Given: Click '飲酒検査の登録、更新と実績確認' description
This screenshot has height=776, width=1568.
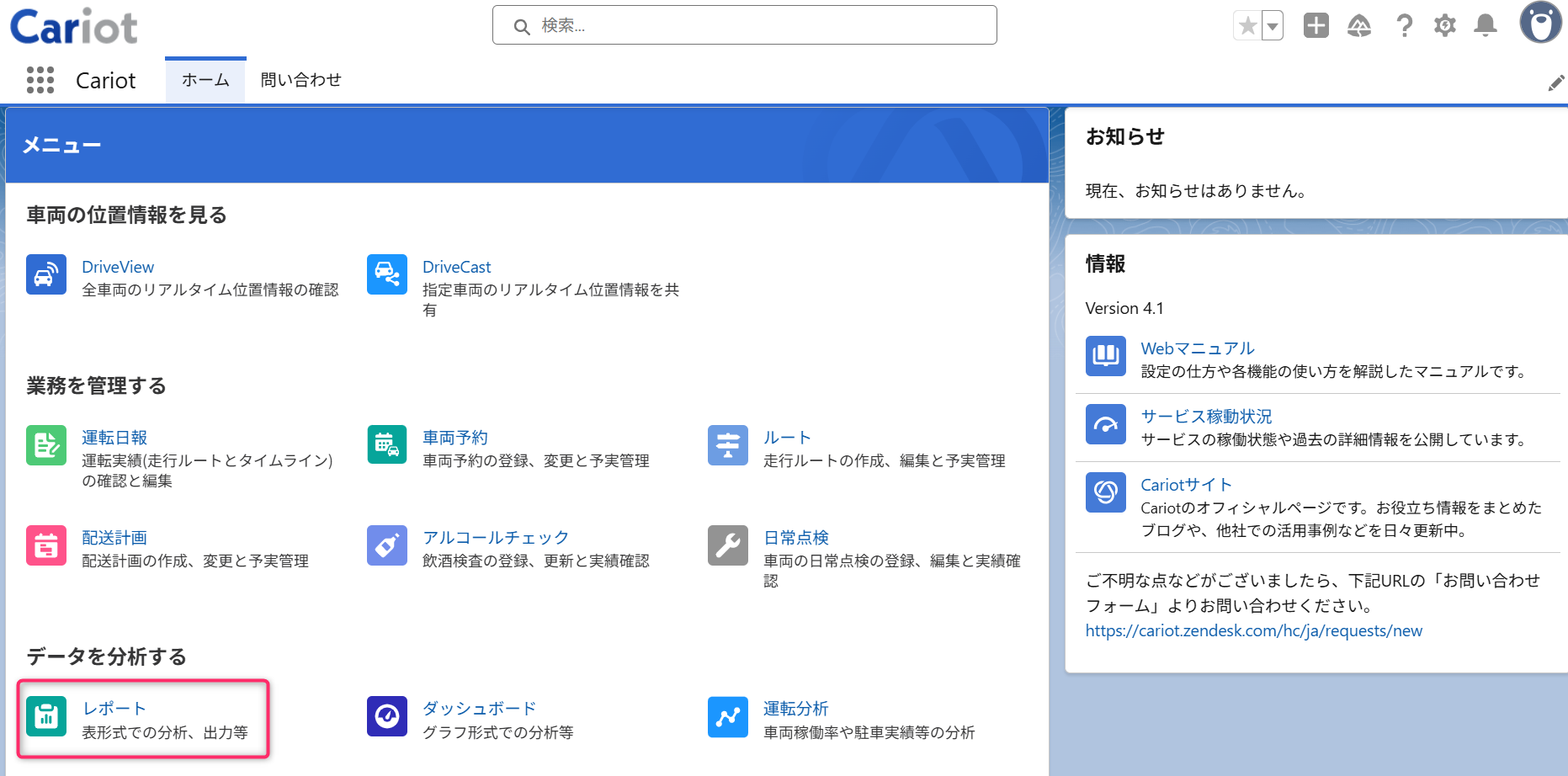Looking at the screenshot, I should click(x=536, y=561).
